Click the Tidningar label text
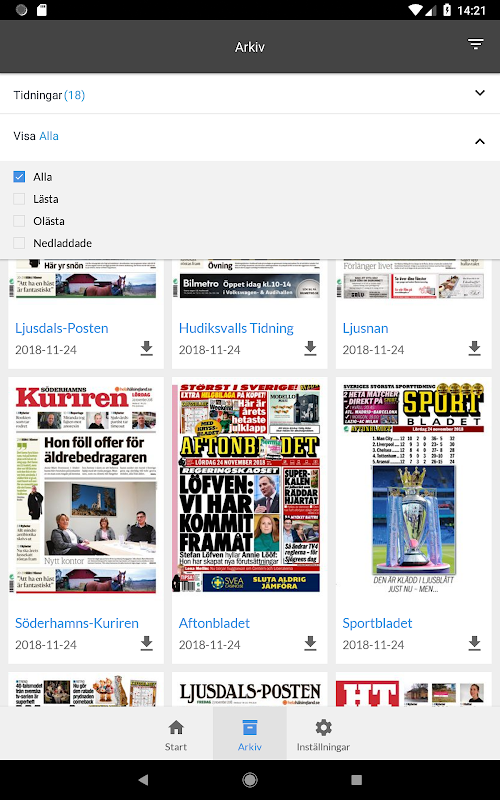The height and width of the screenshot is (800, 500). pyautogui.click(x=38, y=95)
